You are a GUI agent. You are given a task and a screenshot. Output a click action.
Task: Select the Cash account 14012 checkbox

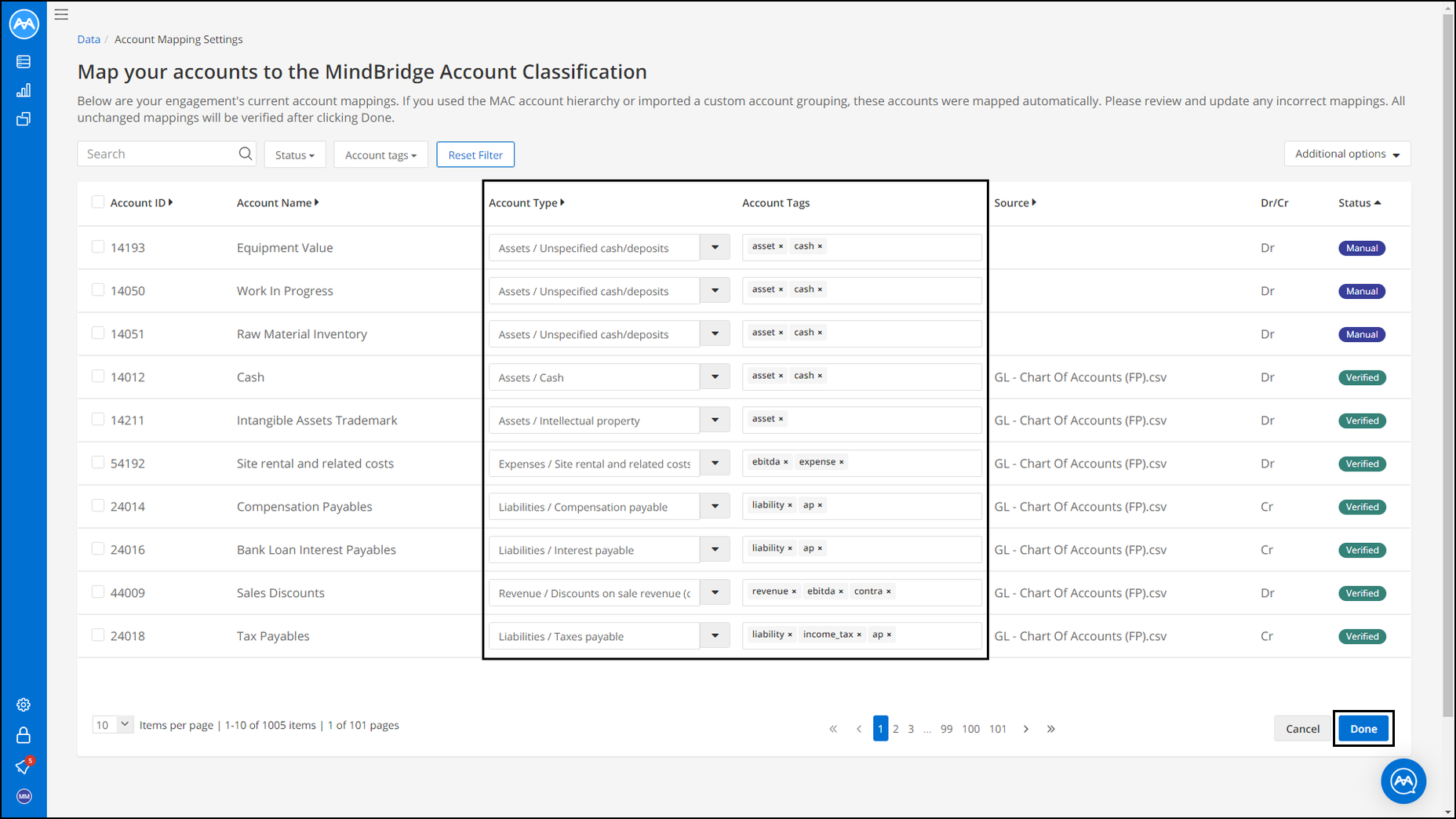coord(98,377)
